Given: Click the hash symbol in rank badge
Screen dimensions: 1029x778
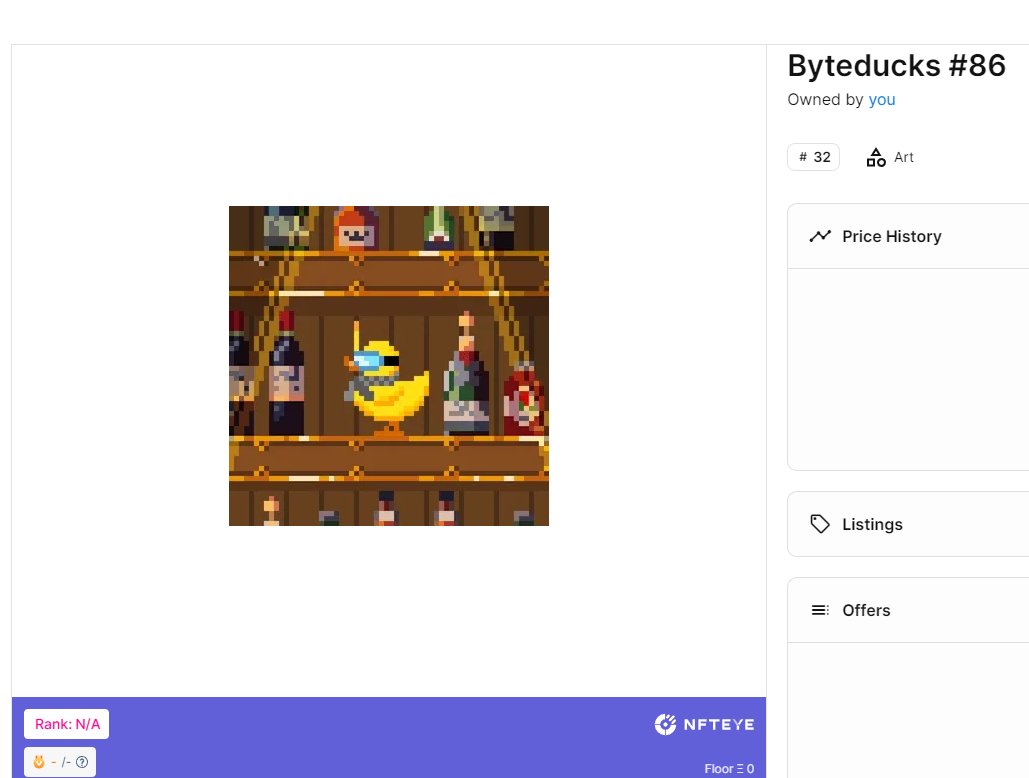Looking at the screenshot, I should point(803,157).
